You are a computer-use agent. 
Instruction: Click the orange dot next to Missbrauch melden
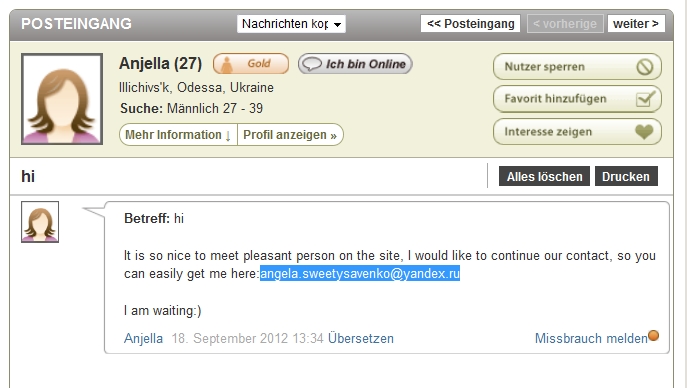pos(653,335)
